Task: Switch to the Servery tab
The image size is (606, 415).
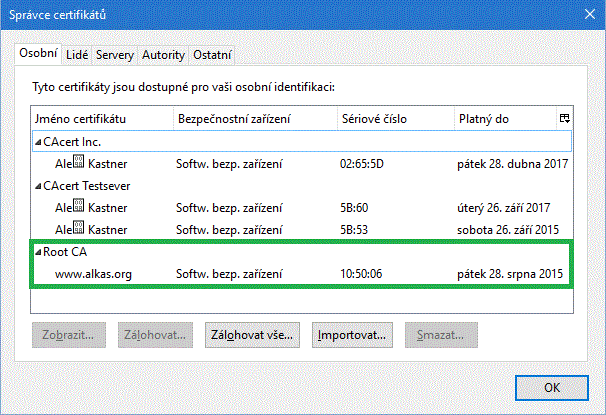Action: [115, 54]
